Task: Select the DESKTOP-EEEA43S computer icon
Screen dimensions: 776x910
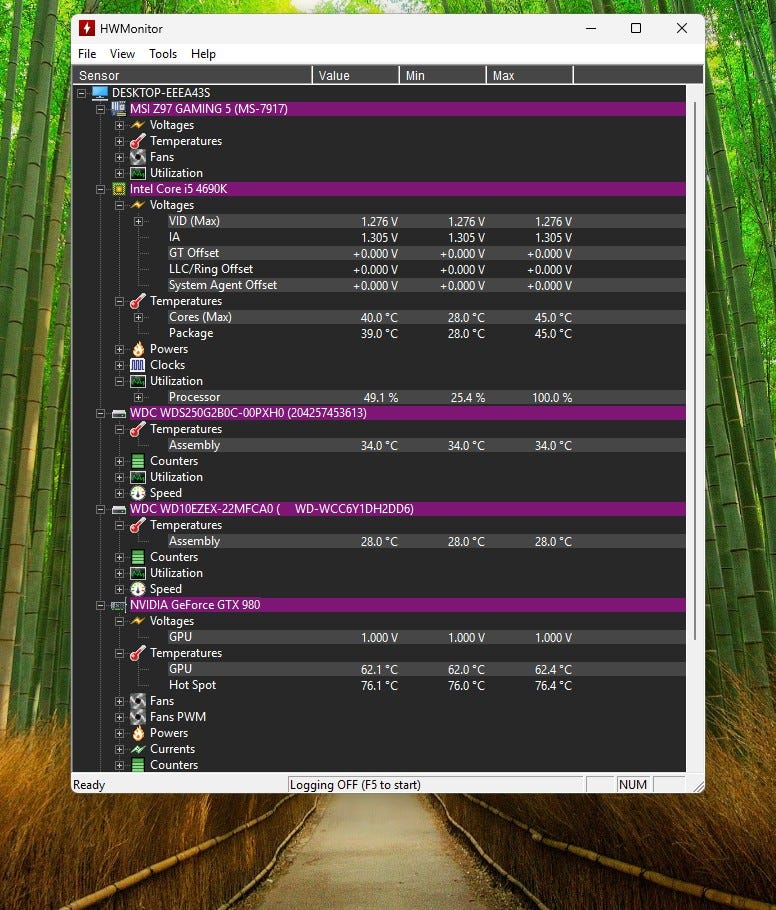Action: (100, 93)
